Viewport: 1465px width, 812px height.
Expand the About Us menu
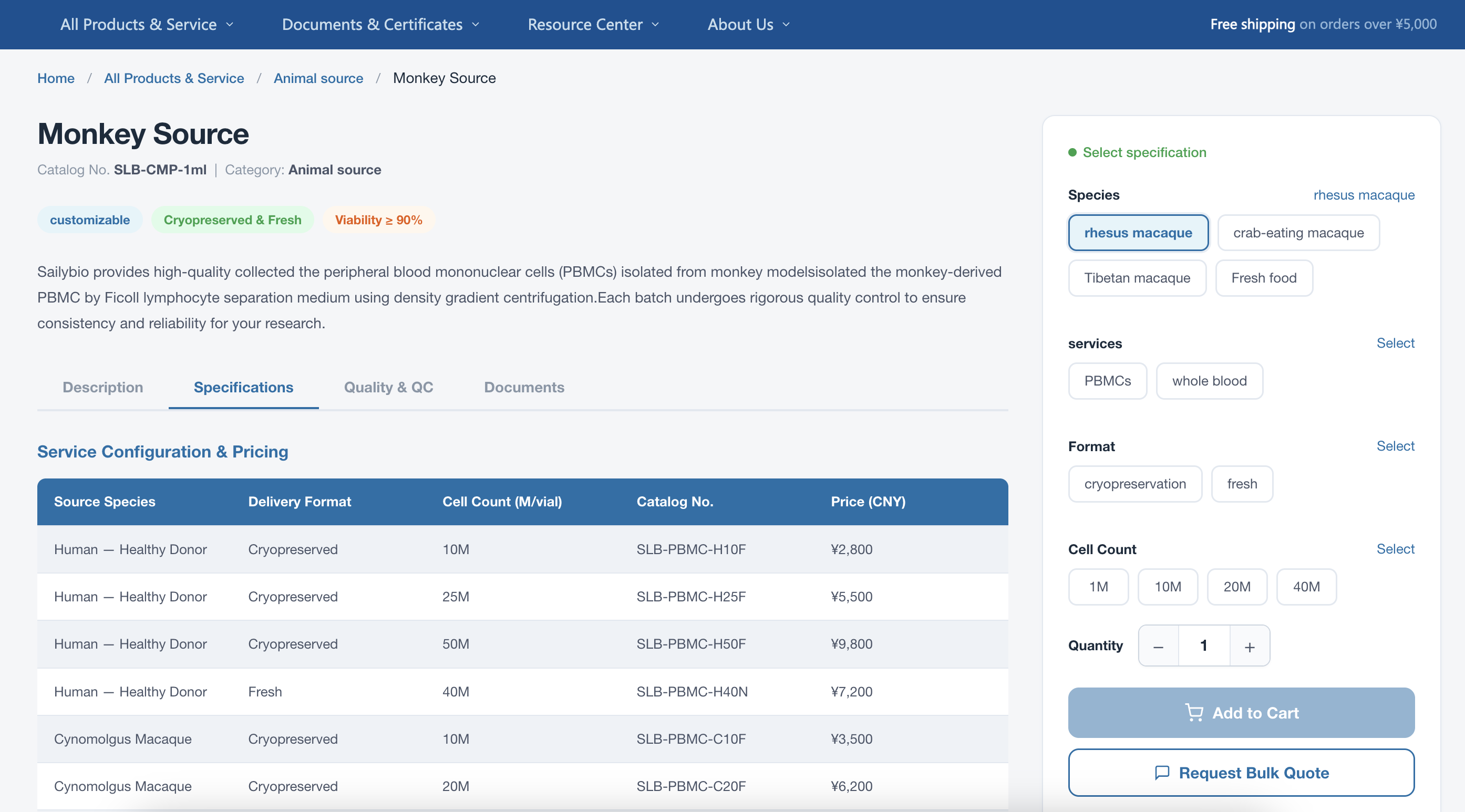[748, 25]
